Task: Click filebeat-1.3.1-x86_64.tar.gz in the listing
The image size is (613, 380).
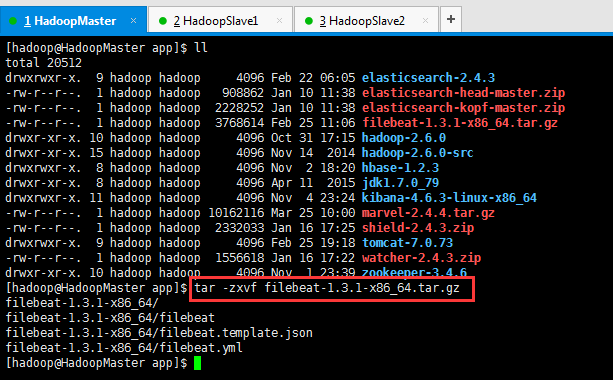Action: (460, 123)
